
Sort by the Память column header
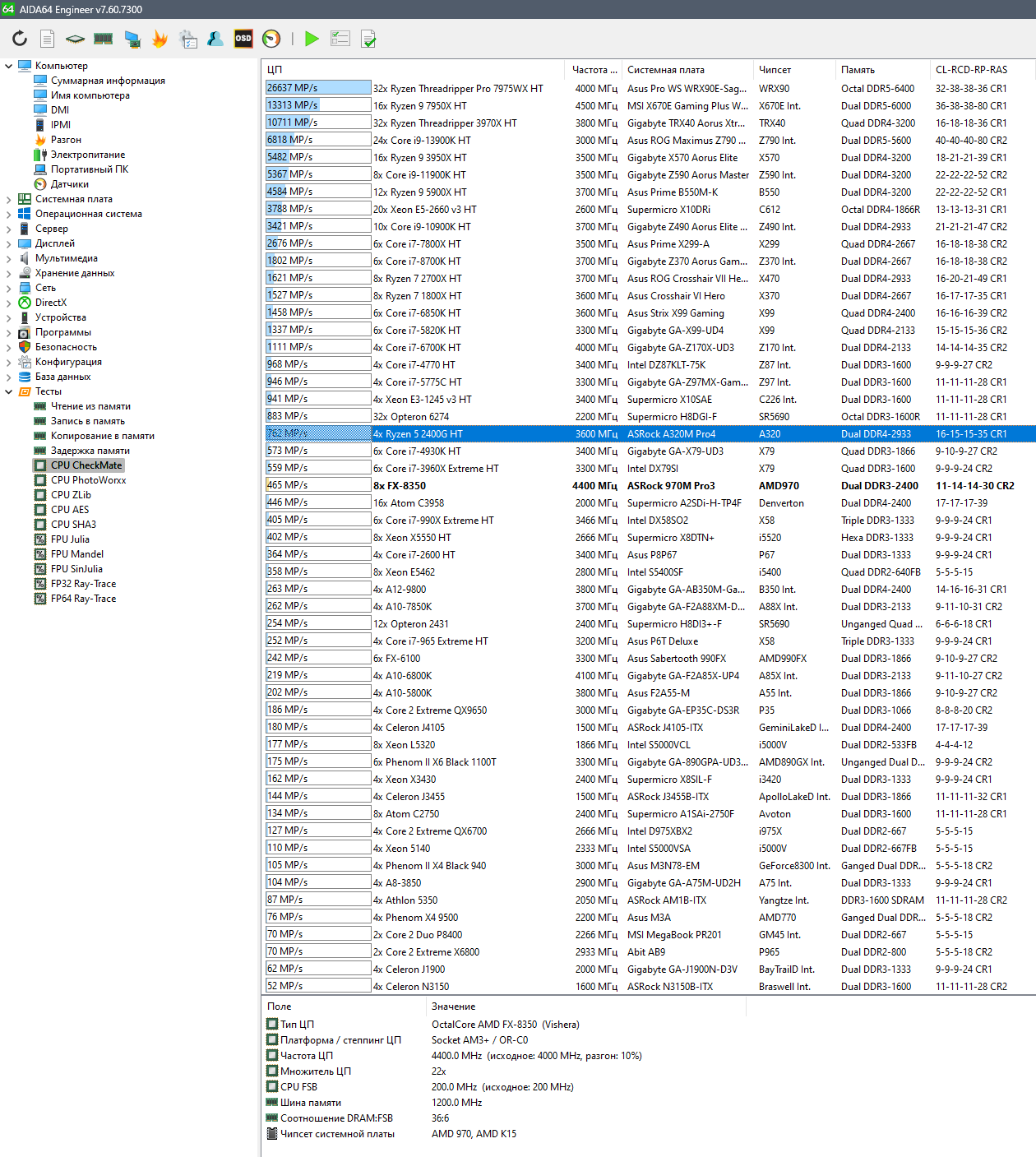[881, 70]
